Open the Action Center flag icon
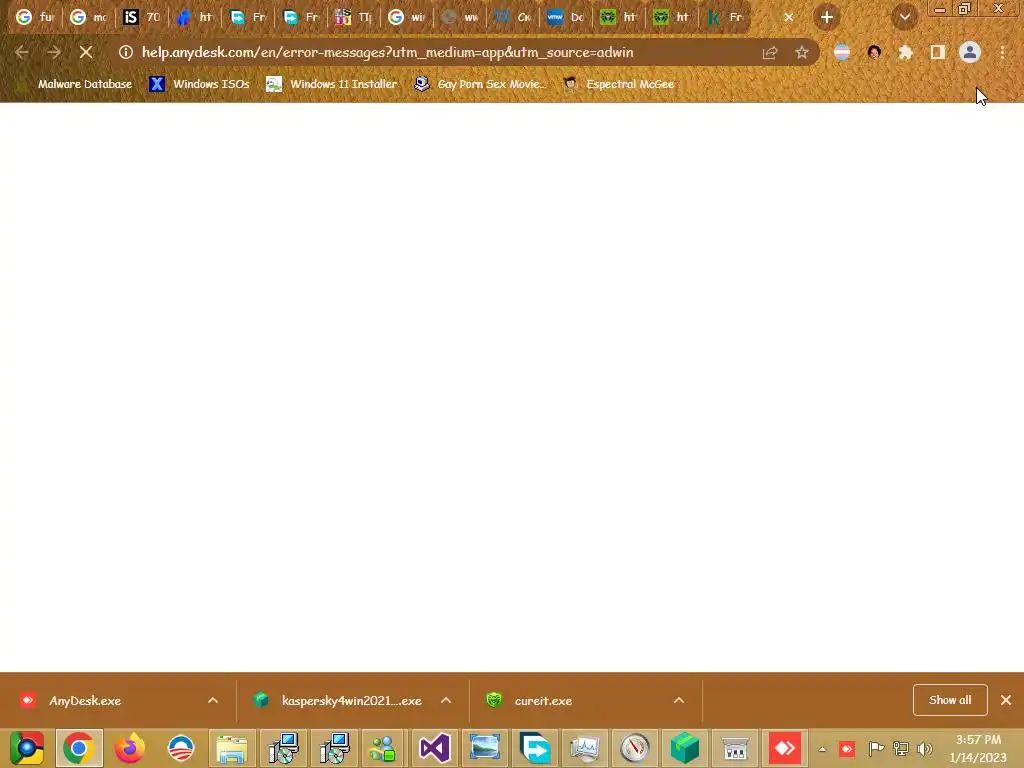Viewport: 1024px width, 768px height. 876,748
